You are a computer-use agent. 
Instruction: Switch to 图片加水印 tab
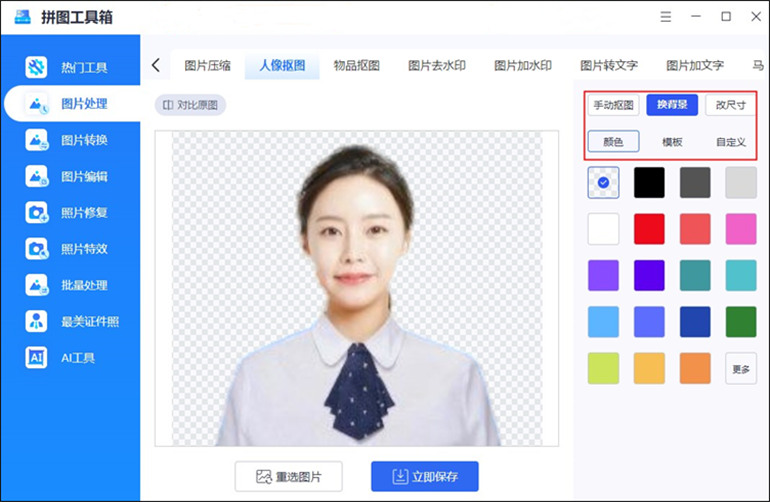522,65
